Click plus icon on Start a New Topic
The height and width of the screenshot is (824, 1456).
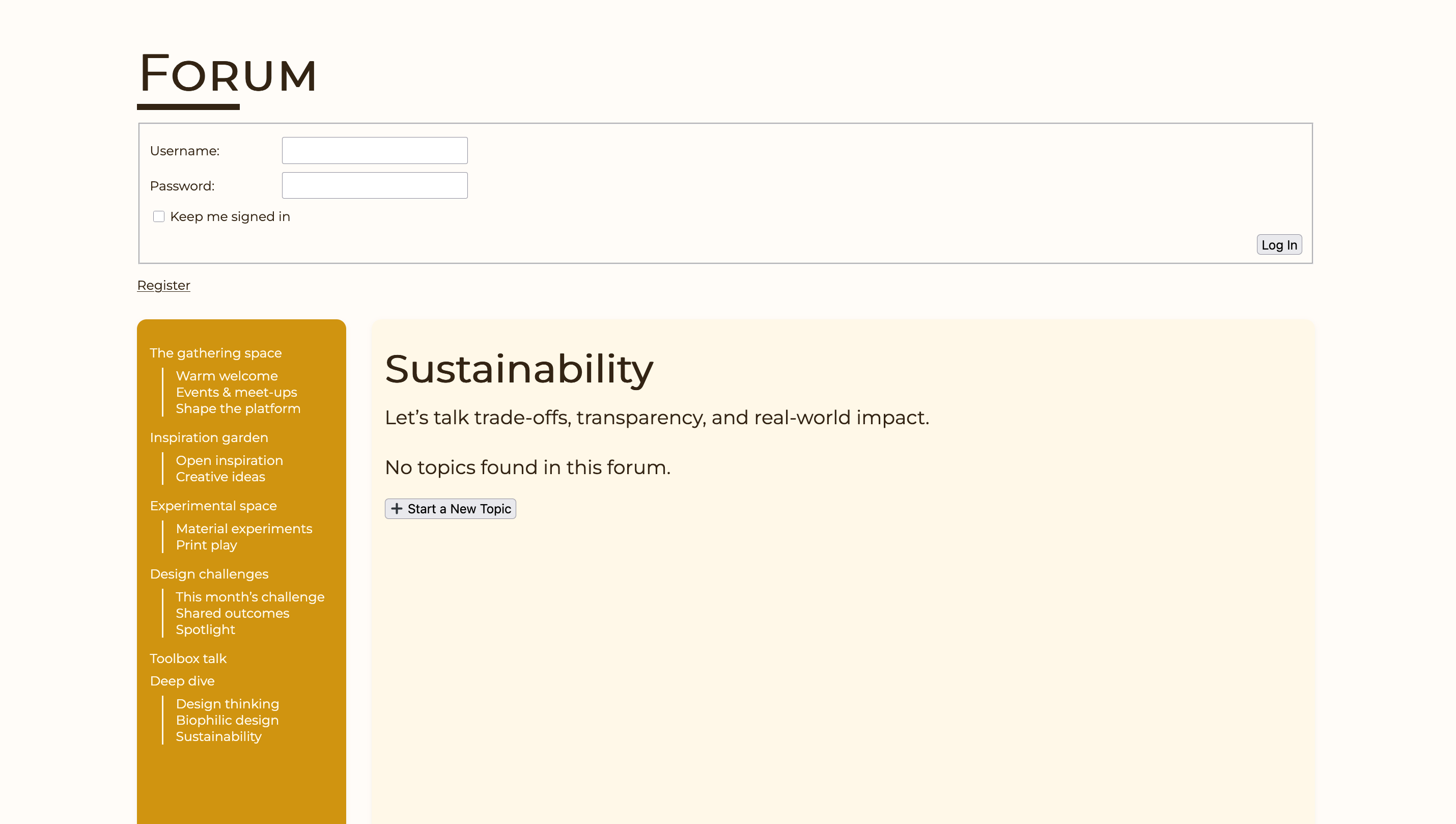coord(397,508)
